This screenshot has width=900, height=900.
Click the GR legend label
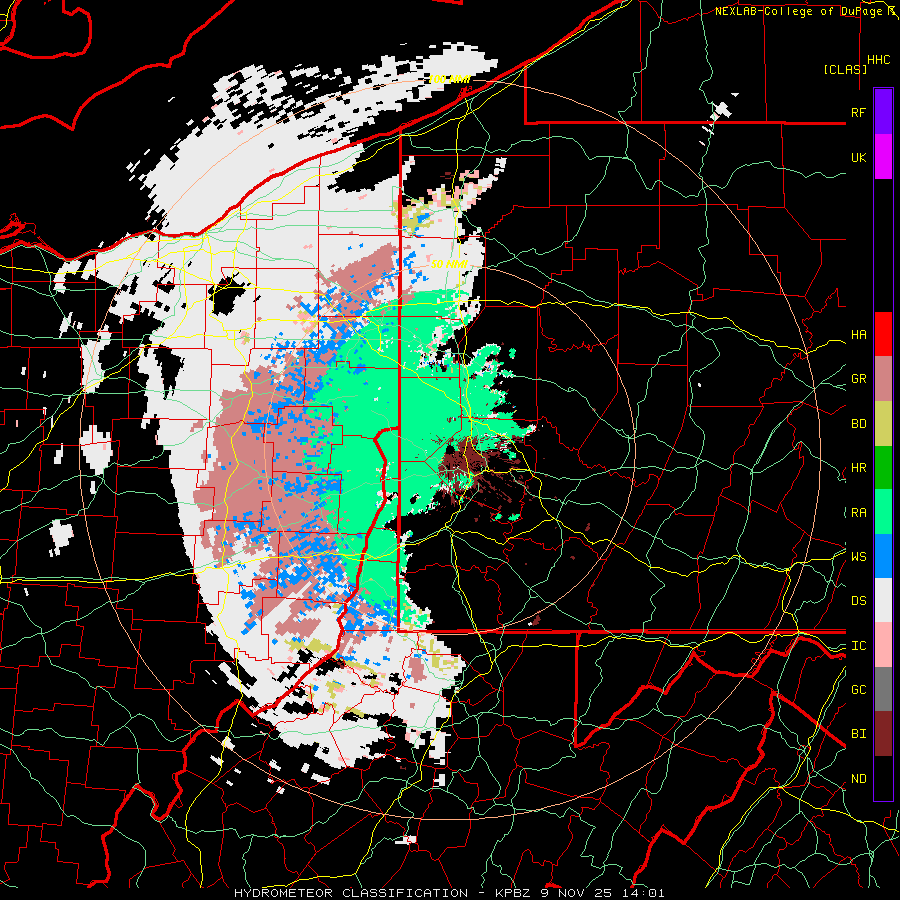coord(858,379)
